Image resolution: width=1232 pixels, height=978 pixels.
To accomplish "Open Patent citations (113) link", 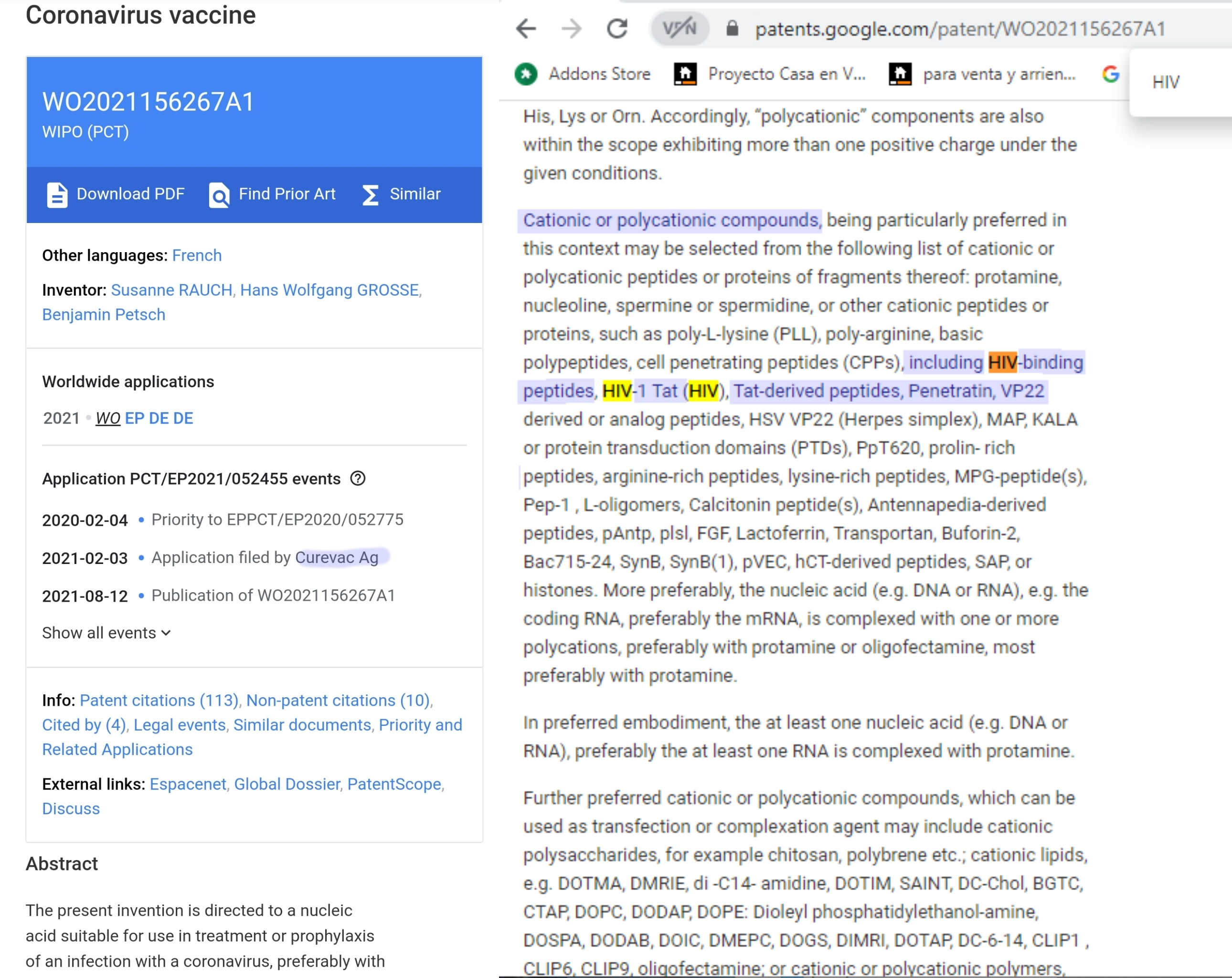I will click(159, 700).
